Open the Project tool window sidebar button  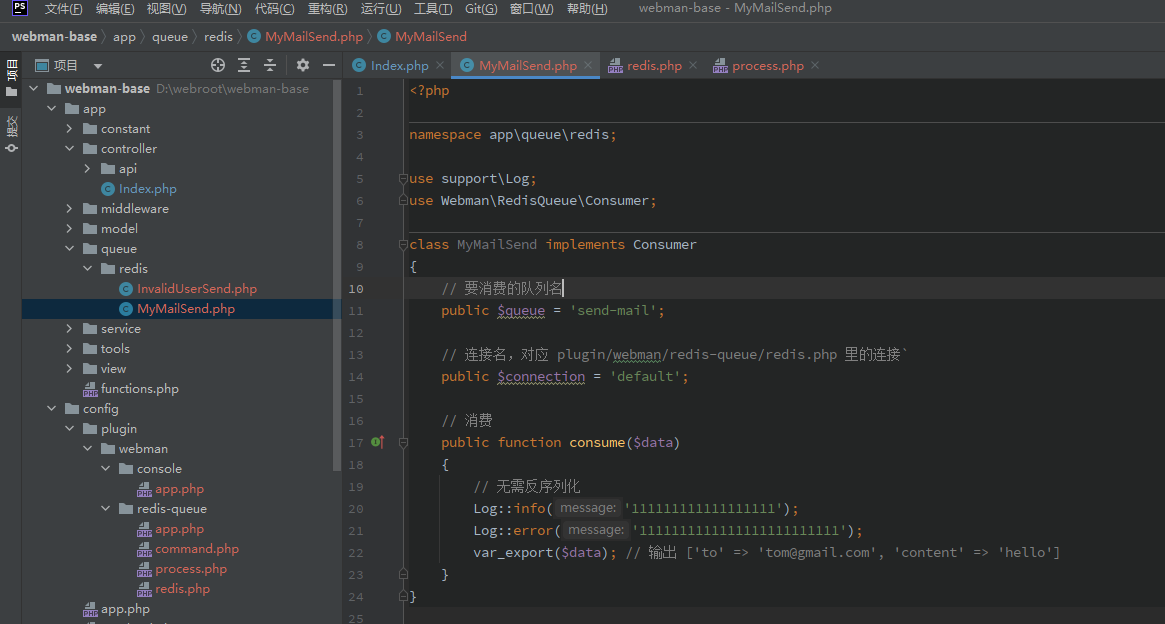[x=11, y=78]
